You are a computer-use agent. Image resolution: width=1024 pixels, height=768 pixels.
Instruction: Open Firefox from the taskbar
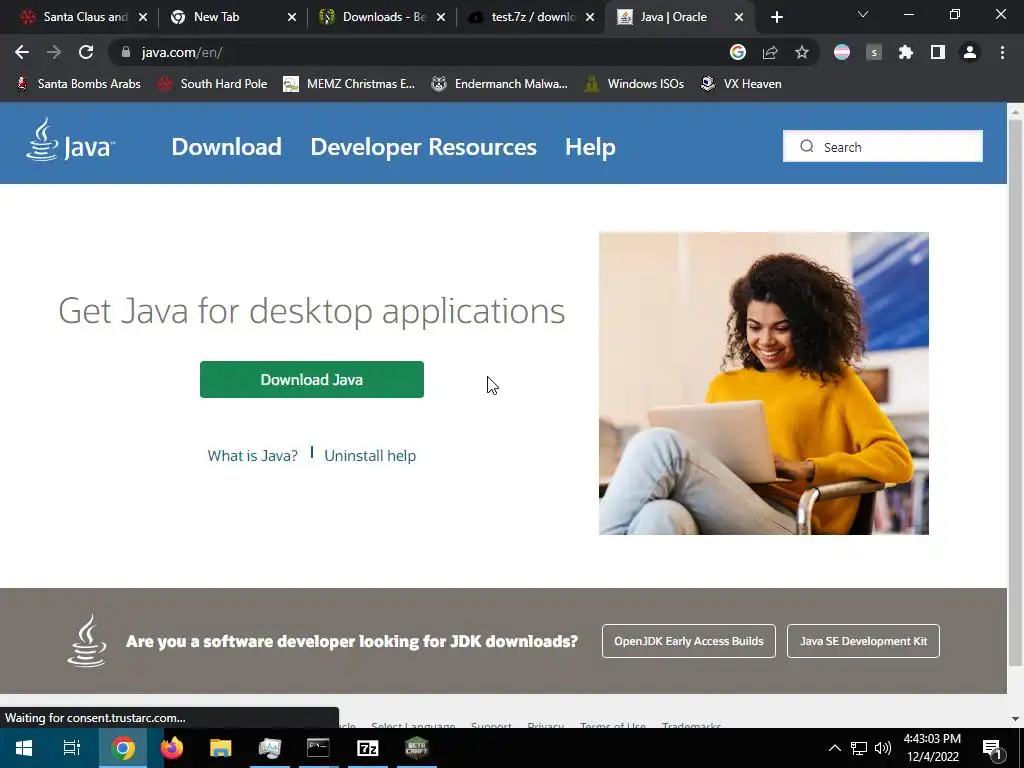tap(172, 748)
